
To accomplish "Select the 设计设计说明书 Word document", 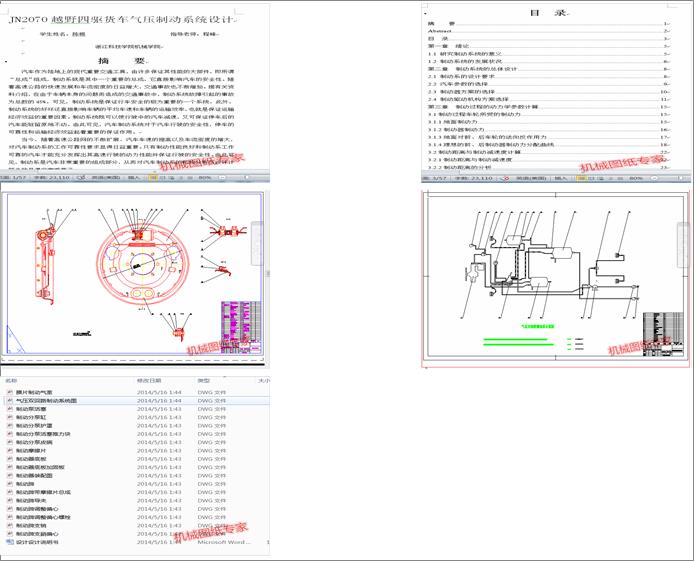I will [136, 542].
